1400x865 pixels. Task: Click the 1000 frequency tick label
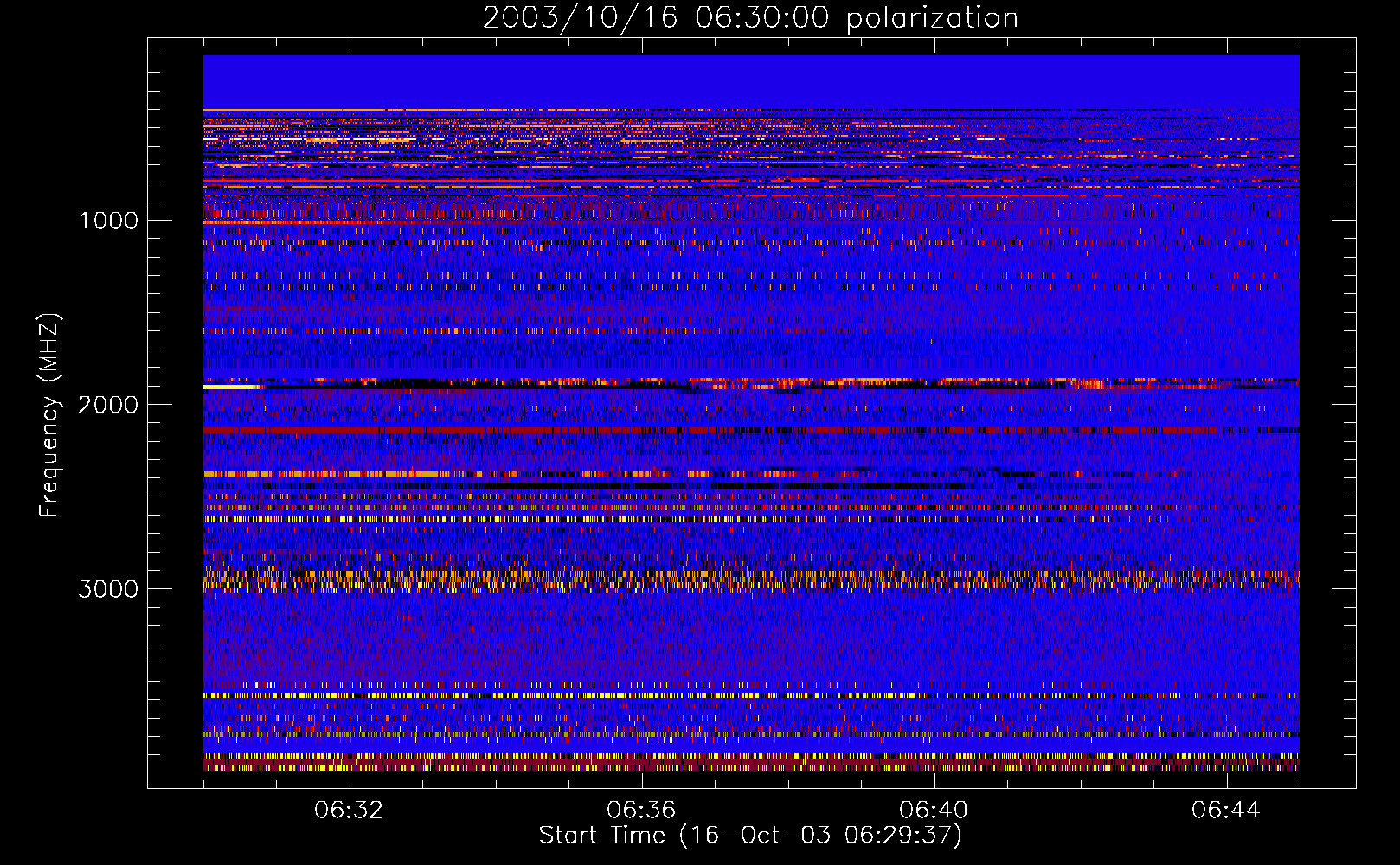(108, 221)
